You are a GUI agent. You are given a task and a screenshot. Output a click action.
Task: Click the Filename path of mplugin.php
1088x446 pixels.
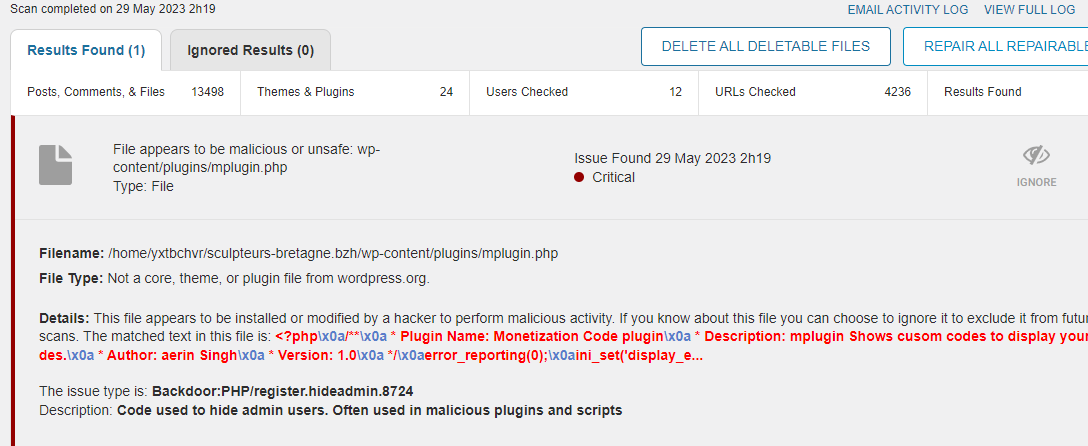(332, 253)
